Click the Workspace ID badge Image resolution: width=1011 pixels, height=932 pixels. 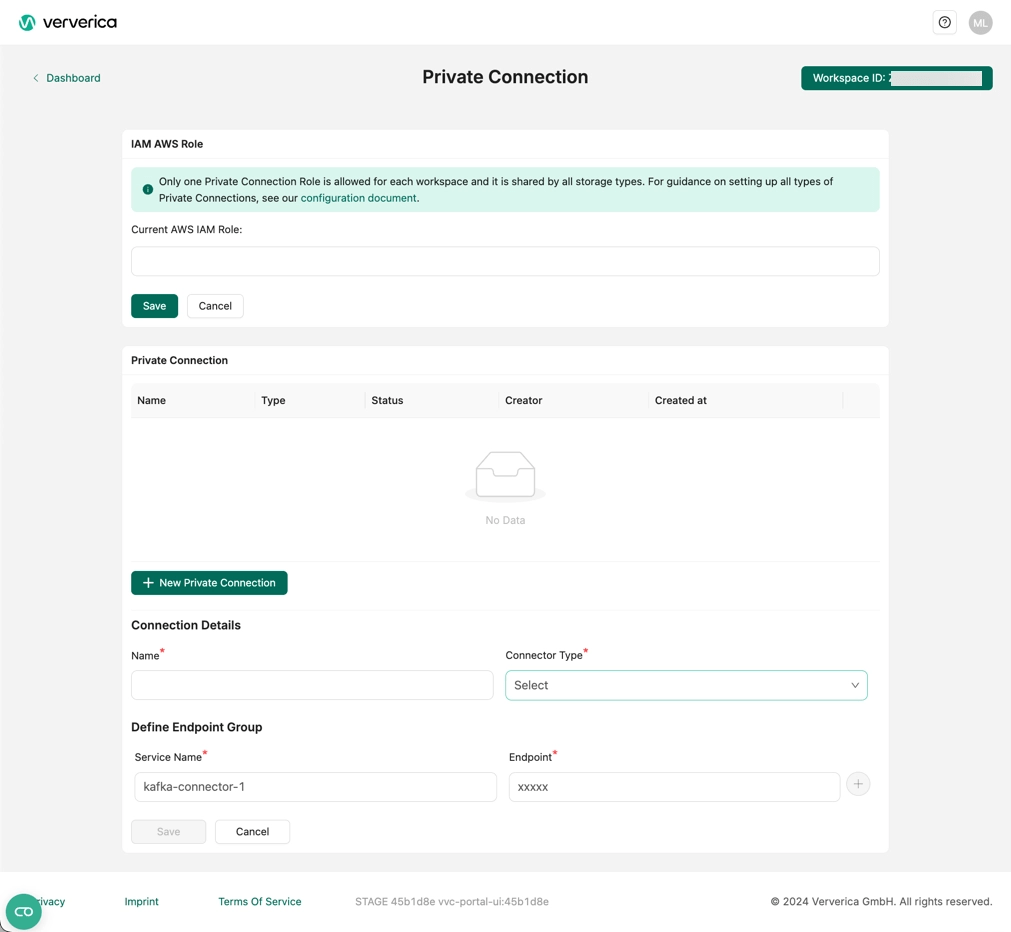895,77
